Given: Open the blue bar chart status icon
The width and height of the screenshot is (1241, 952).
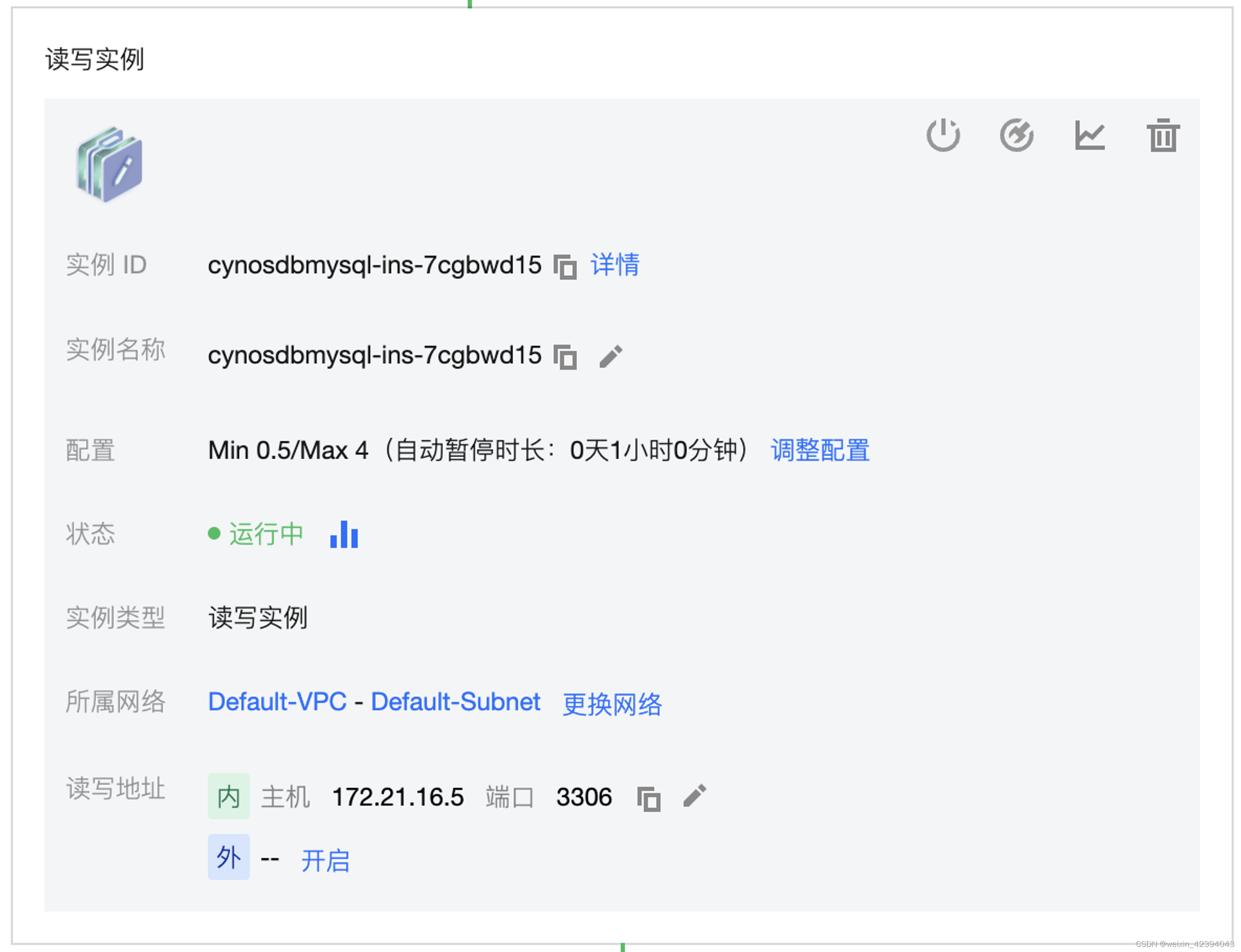Looking at the screenshot, I should [344, 534].
